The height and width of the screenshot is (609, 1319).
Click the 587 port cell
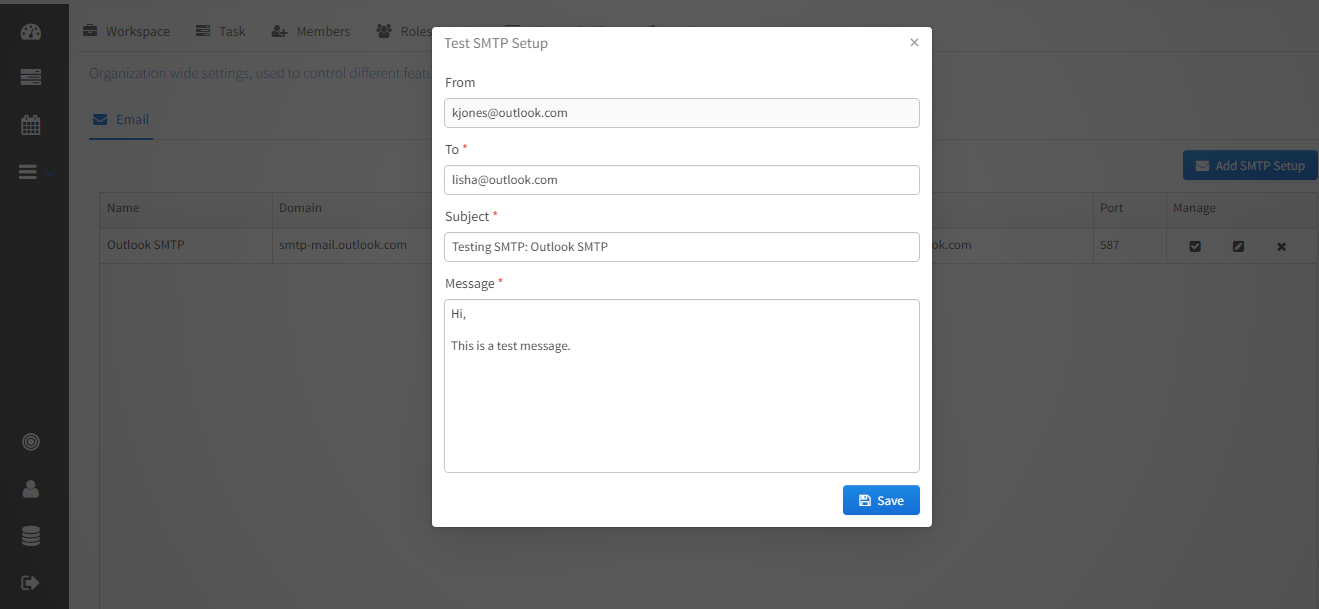coord(1129,245)
